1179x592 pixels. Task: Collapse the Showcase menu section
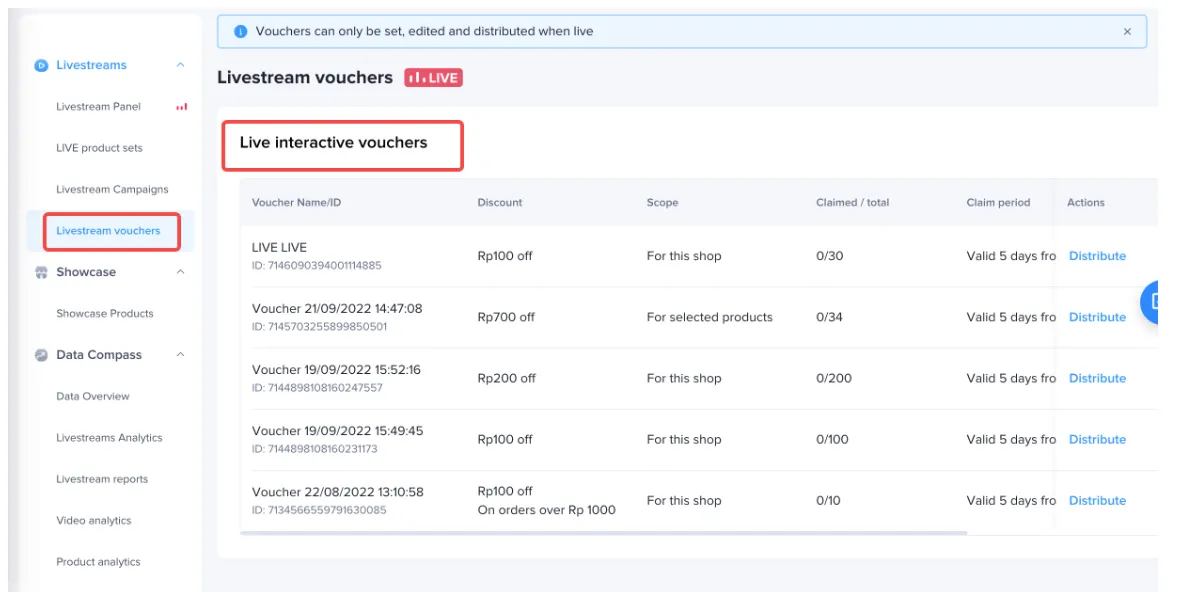(180, 272)
